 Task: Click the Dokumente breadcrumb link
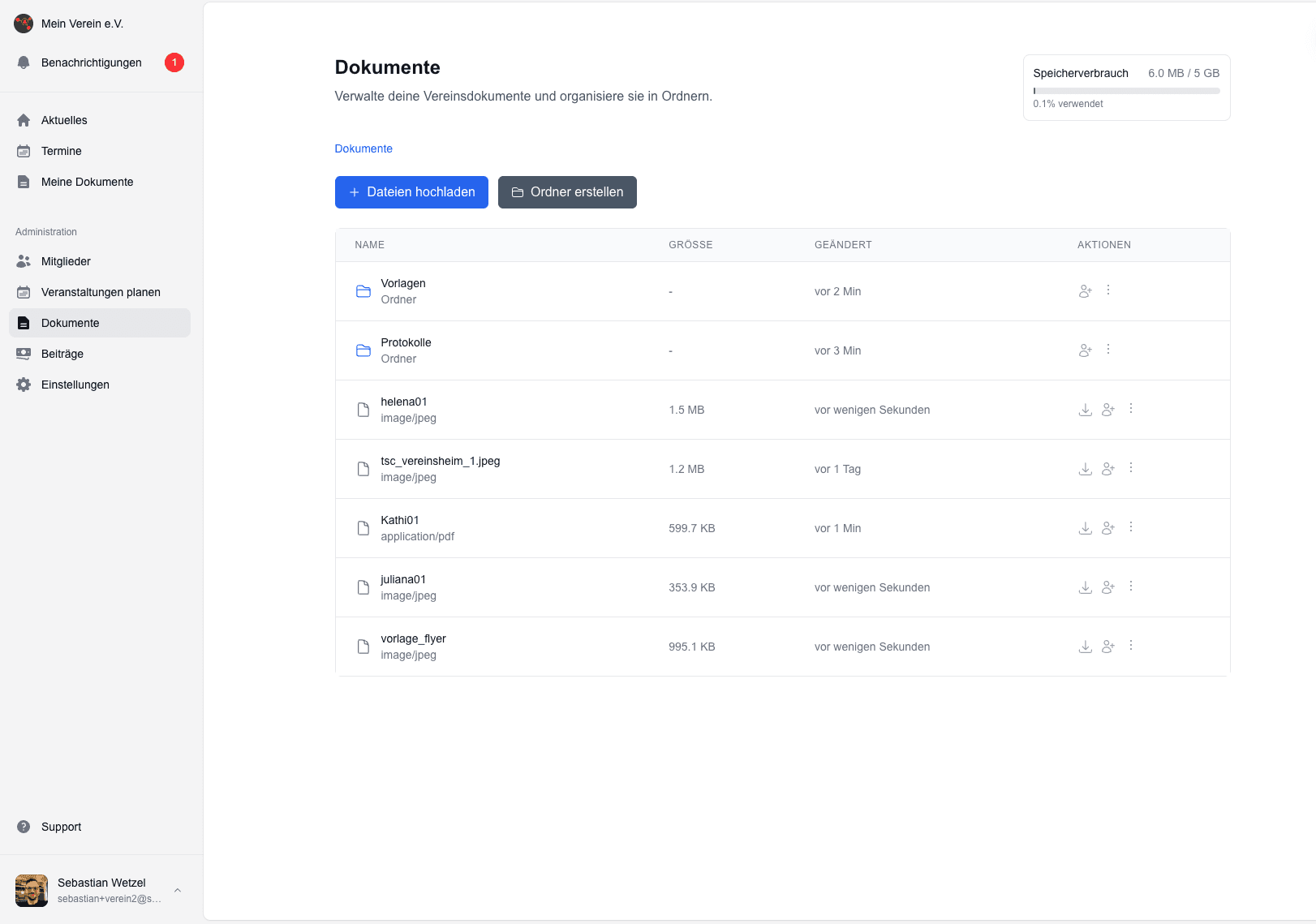[363, 148]
